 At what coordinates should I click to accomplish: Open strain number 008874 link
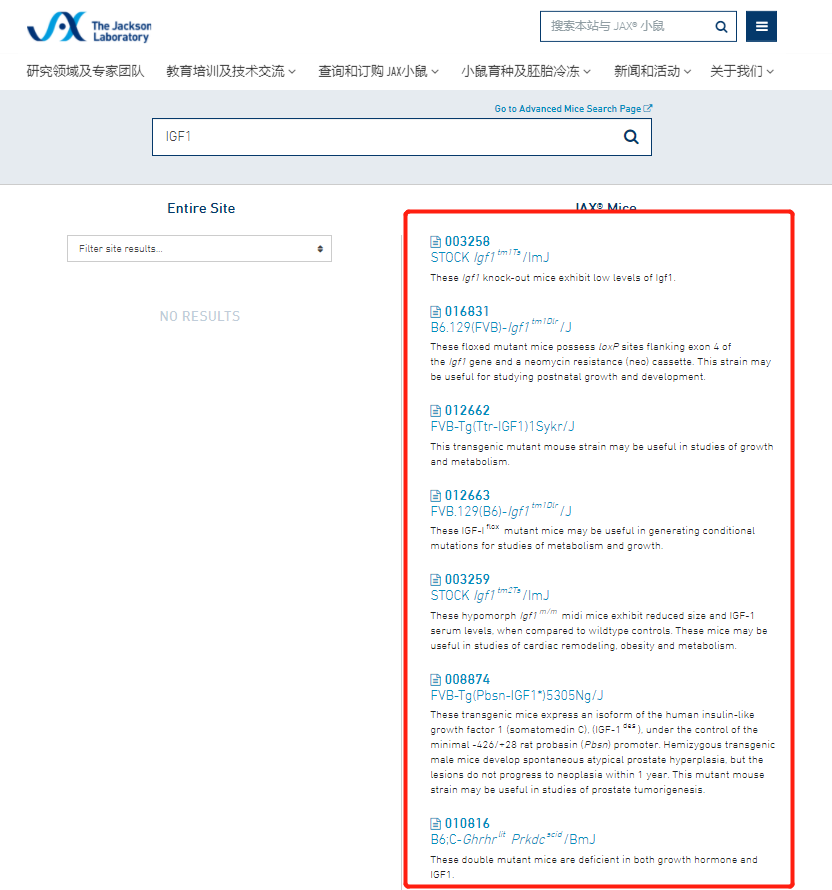tap(467, 679)
